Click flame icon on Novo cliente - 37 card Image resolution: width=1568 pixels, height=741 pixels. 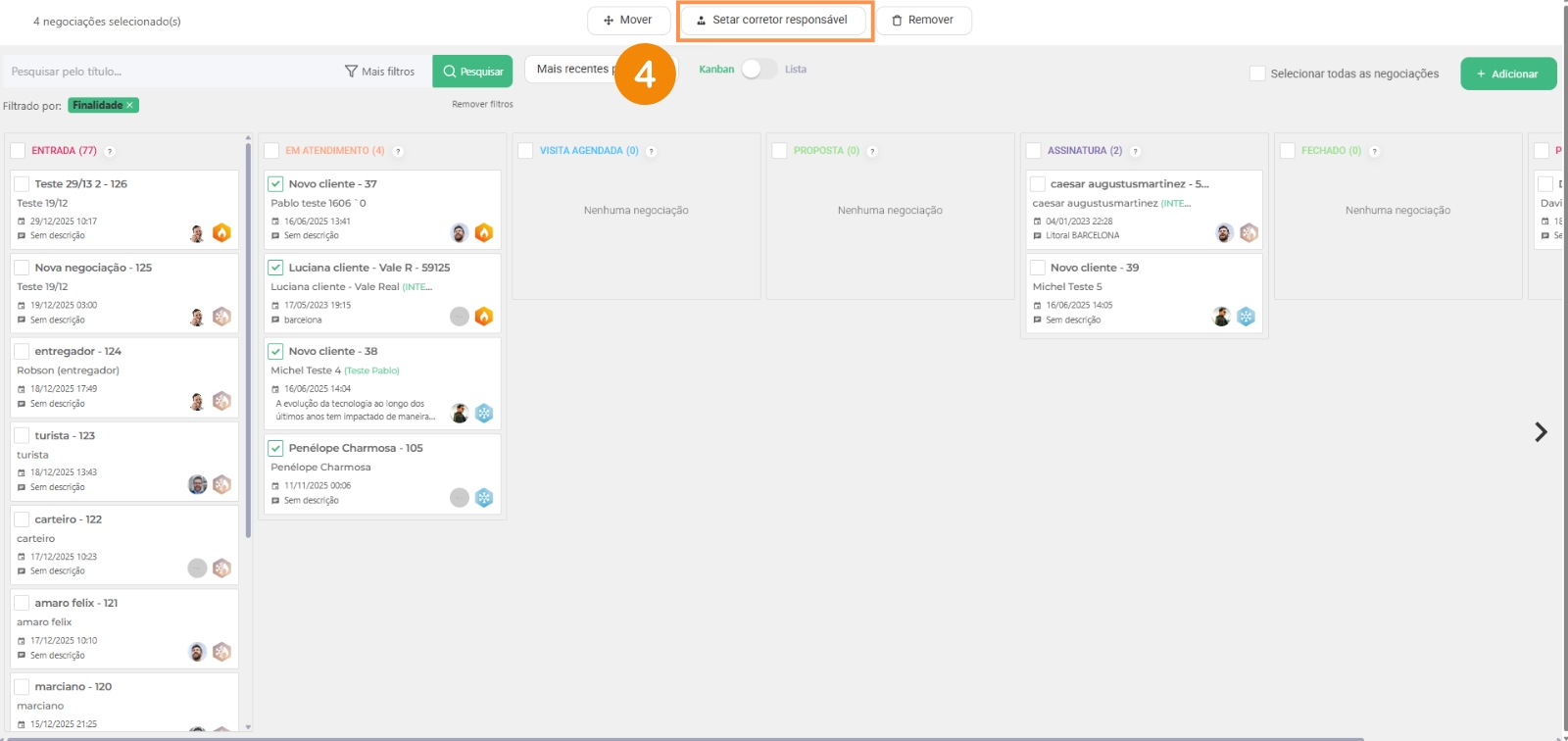pyautogui.click(x=484, y=232)
